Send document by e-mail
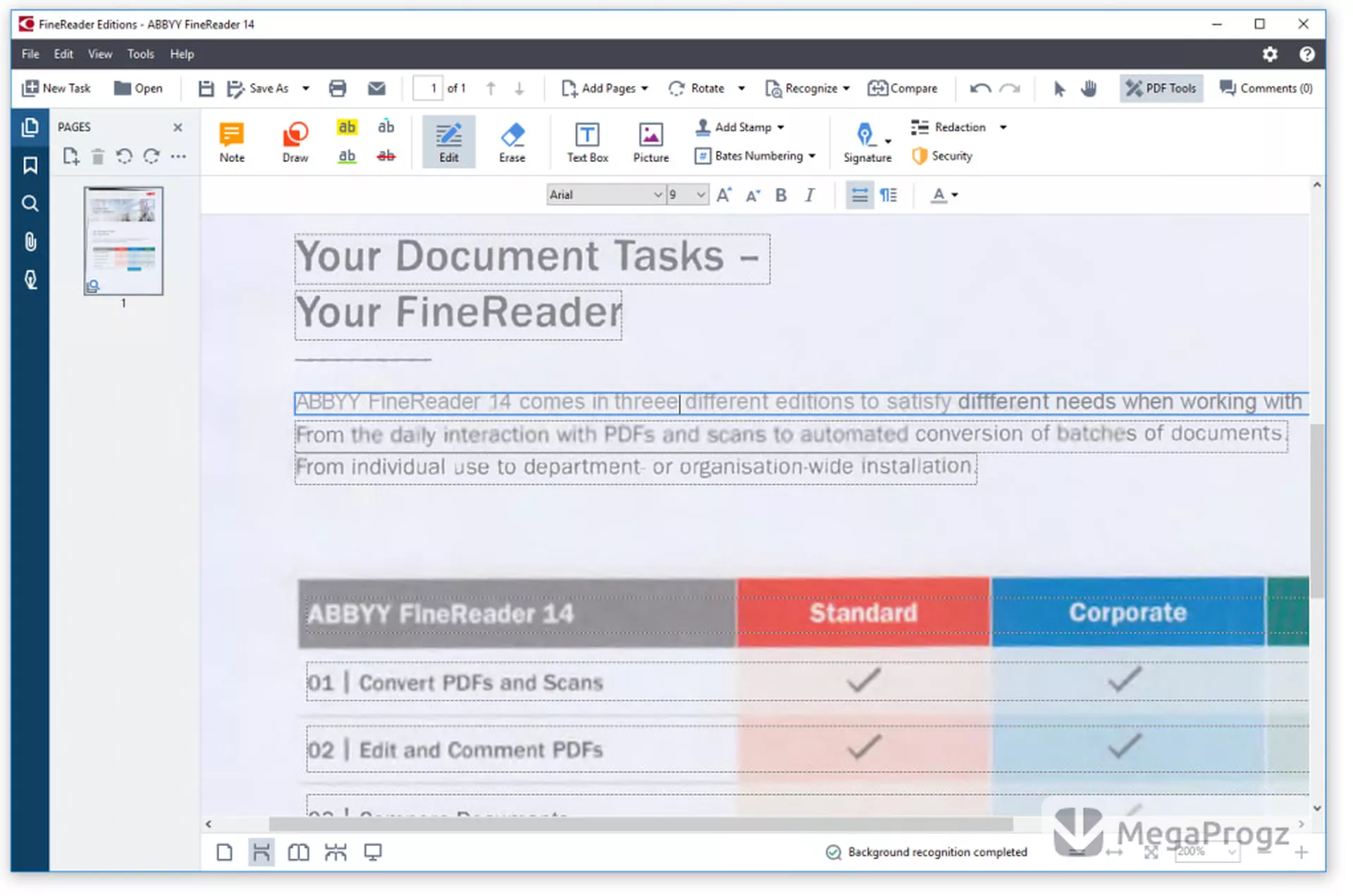The image size is (1353, 896). pyautogui.click(x=377, y=89)
